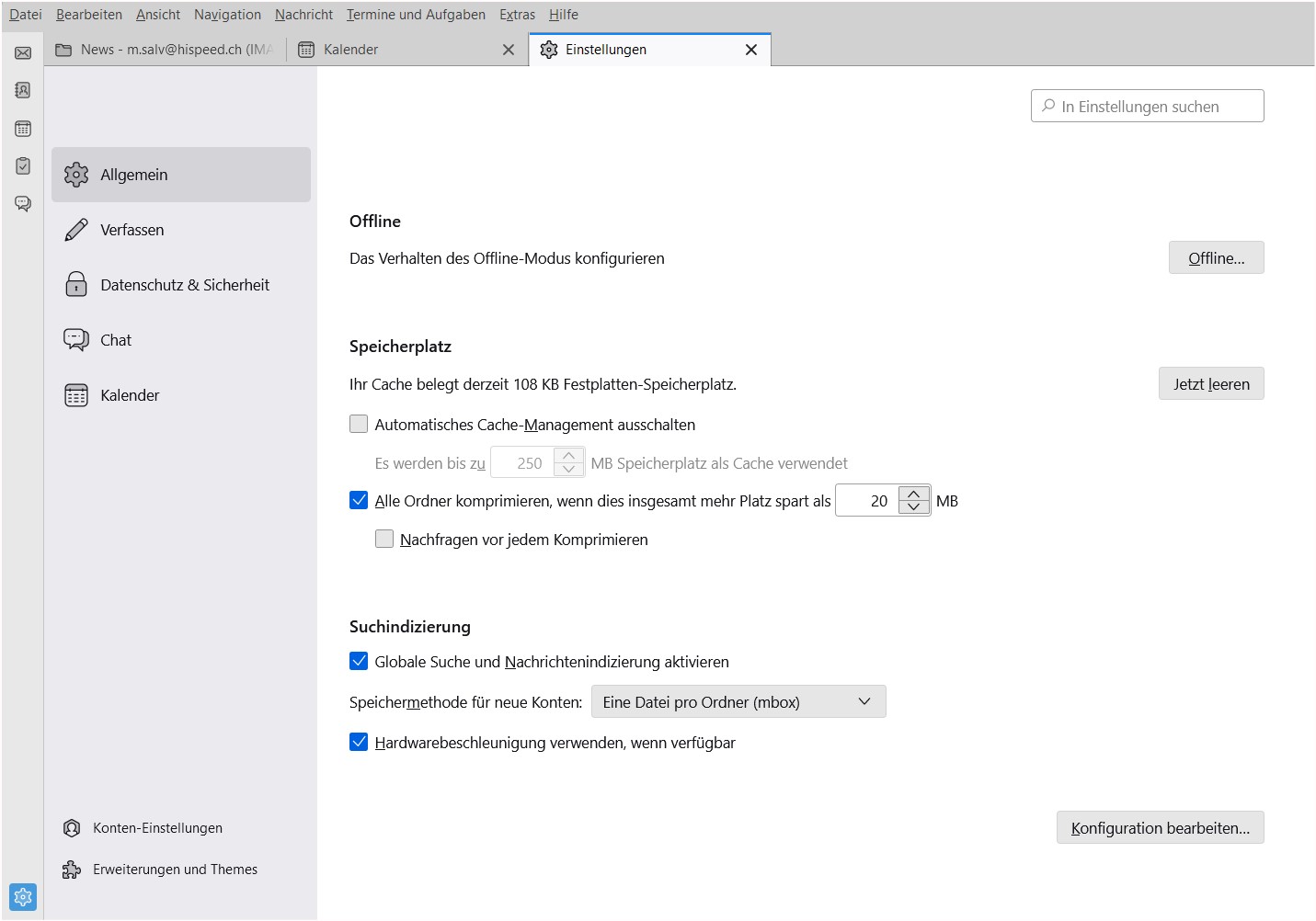Increase the compress threshold MB value
Screen dimensions: 1316x921
[913, 494]
